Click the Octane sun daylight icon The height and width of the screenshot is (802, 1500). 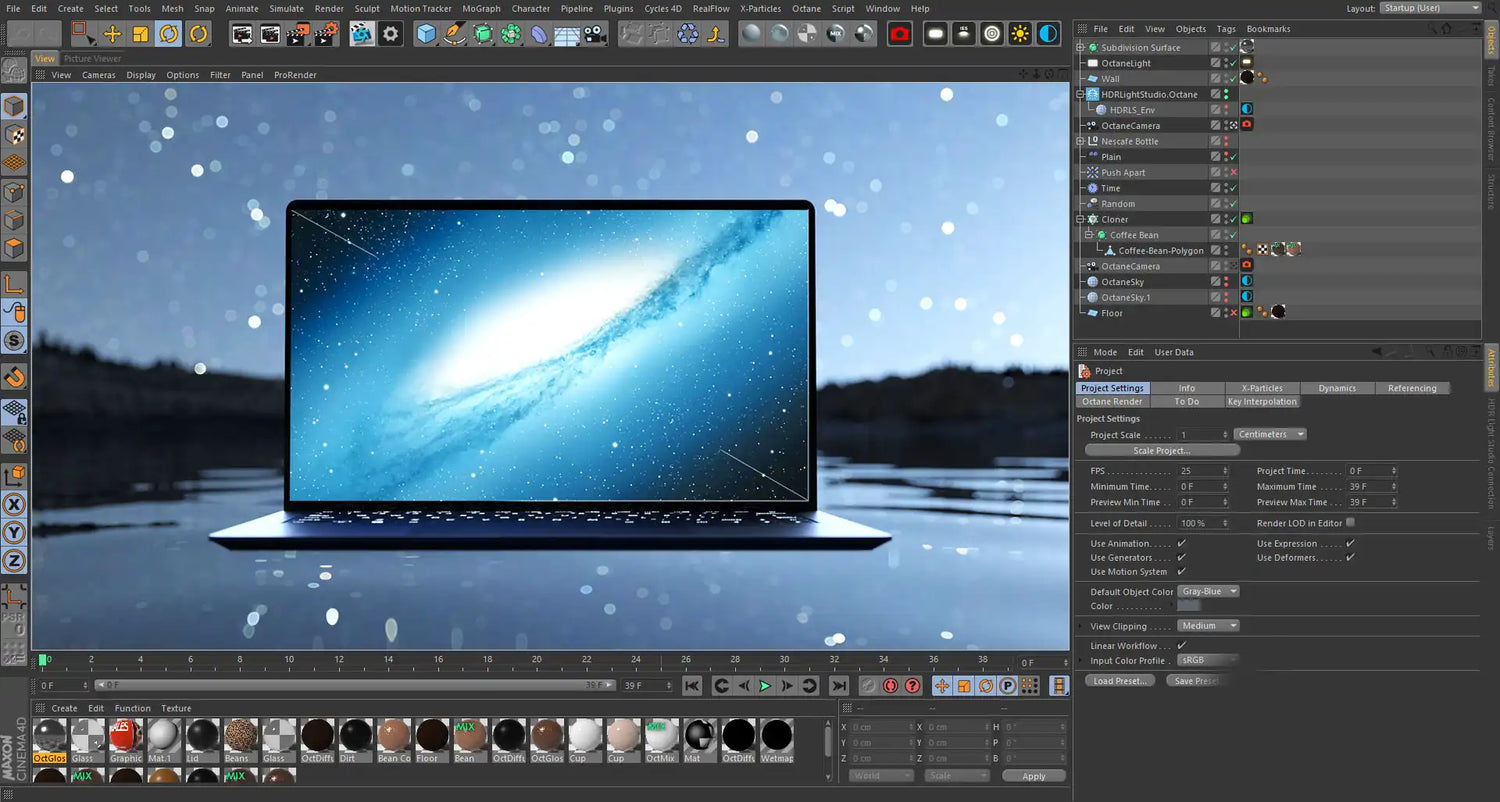coord(1020,34)
